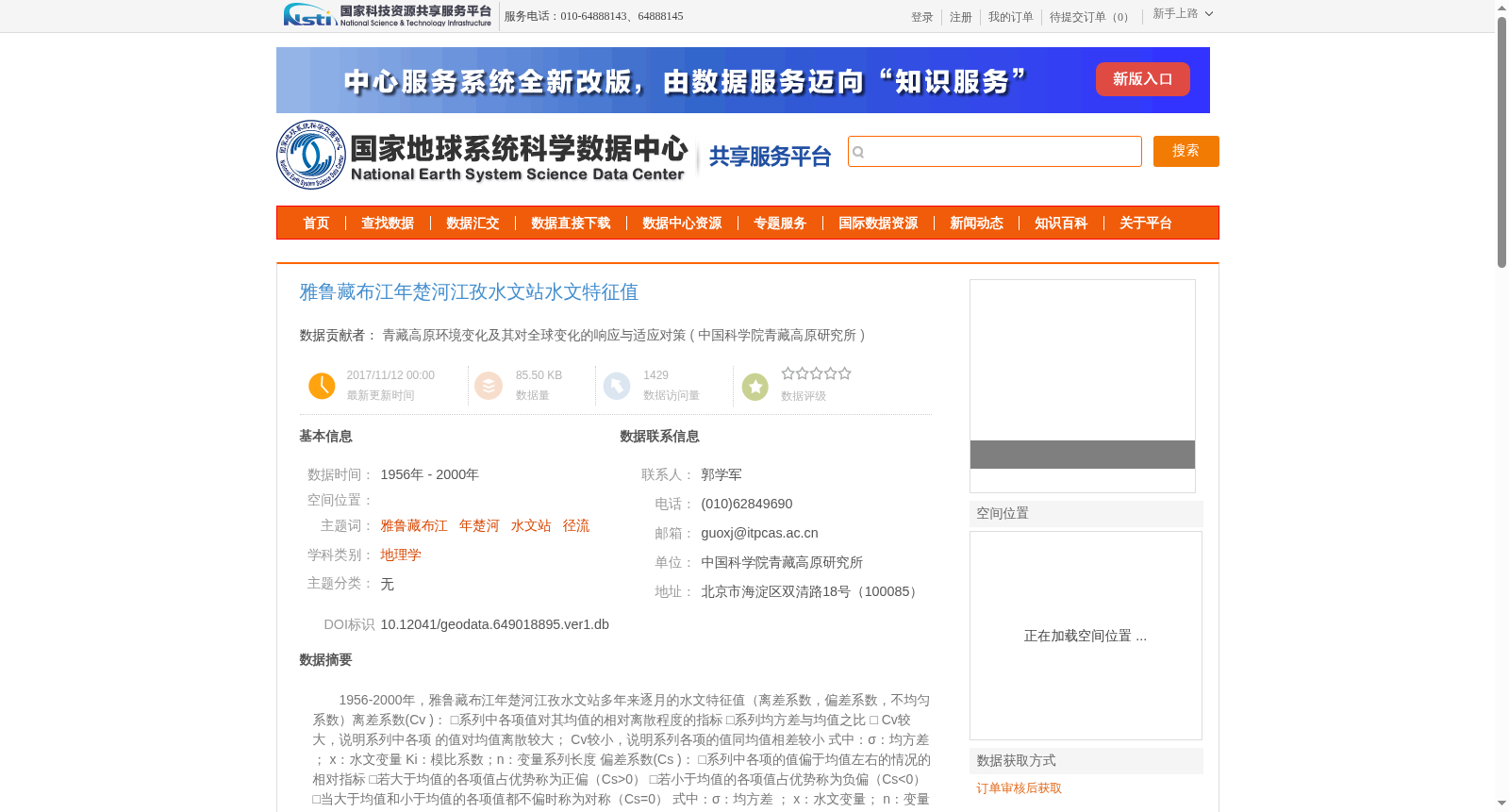Open the 数据中心资源 menu
Screen dimensions: 1509x812
pyautogui.click(x=682, y=224)
